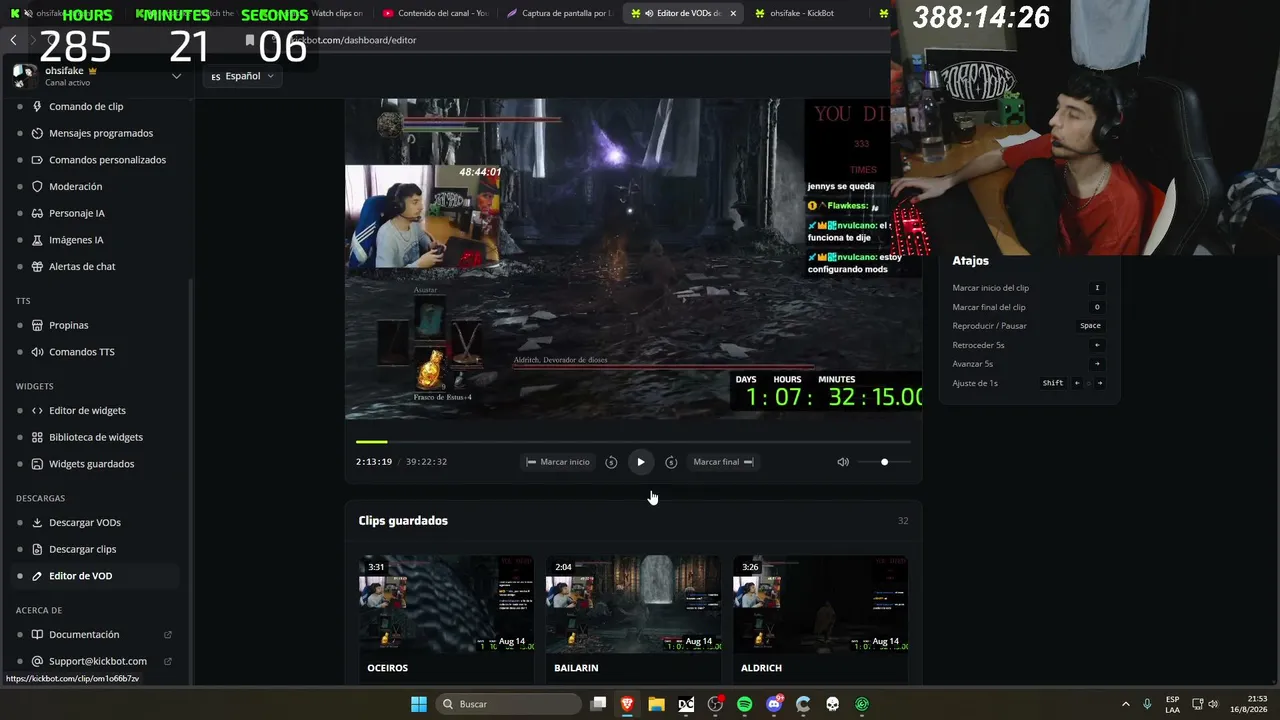Click the microphone icon in system tray
Viewport: 1280px width, 720px height.
(1147, 704)
